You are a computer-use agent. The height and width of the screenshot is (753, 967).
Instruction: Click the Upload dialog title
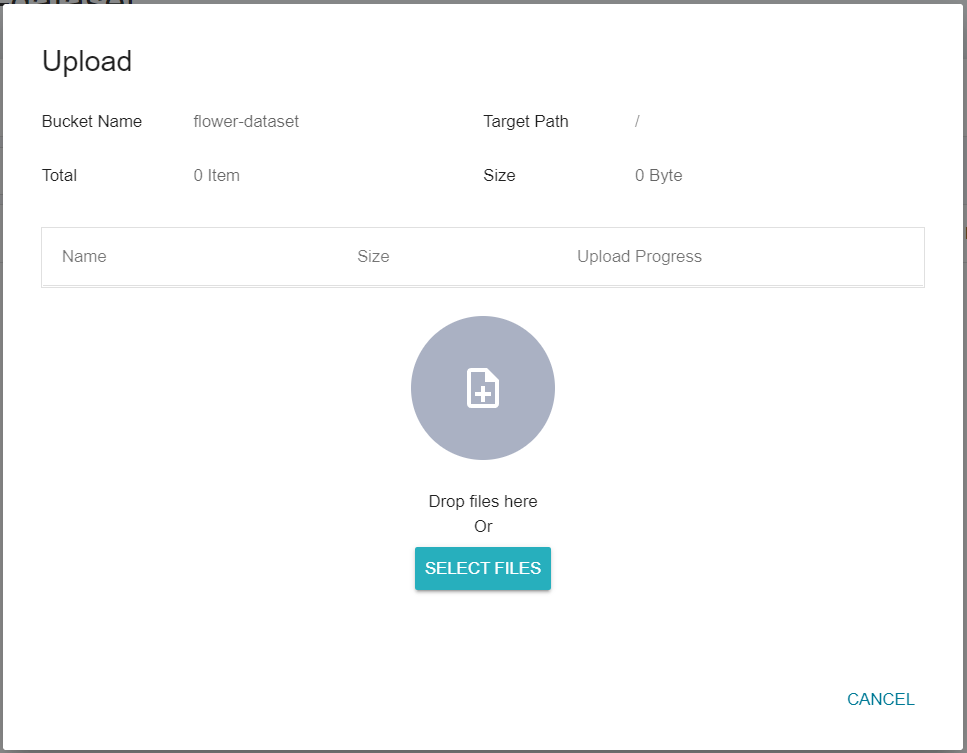(87, 62)
